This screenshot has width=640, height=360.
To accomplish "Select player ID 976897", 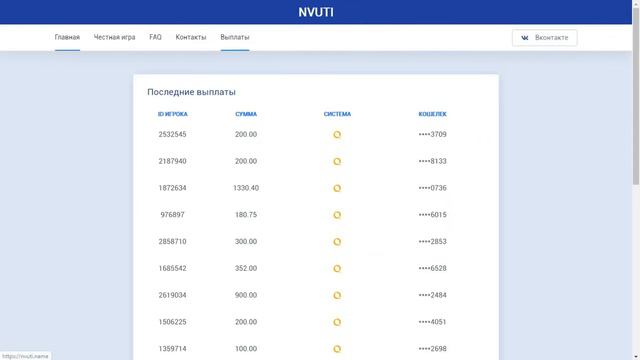I will [172, 215].
